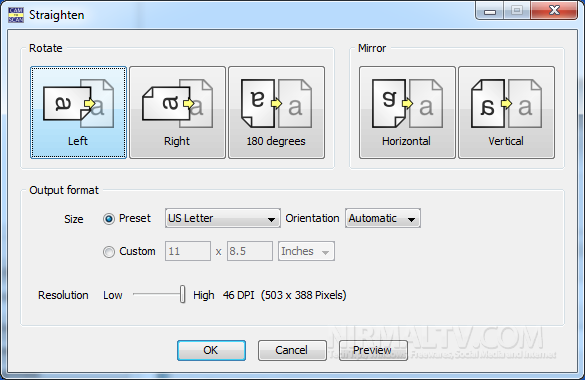Click the CamScan app icon in title bar
The height and width of the screenshot is (380, 585).
16,15
